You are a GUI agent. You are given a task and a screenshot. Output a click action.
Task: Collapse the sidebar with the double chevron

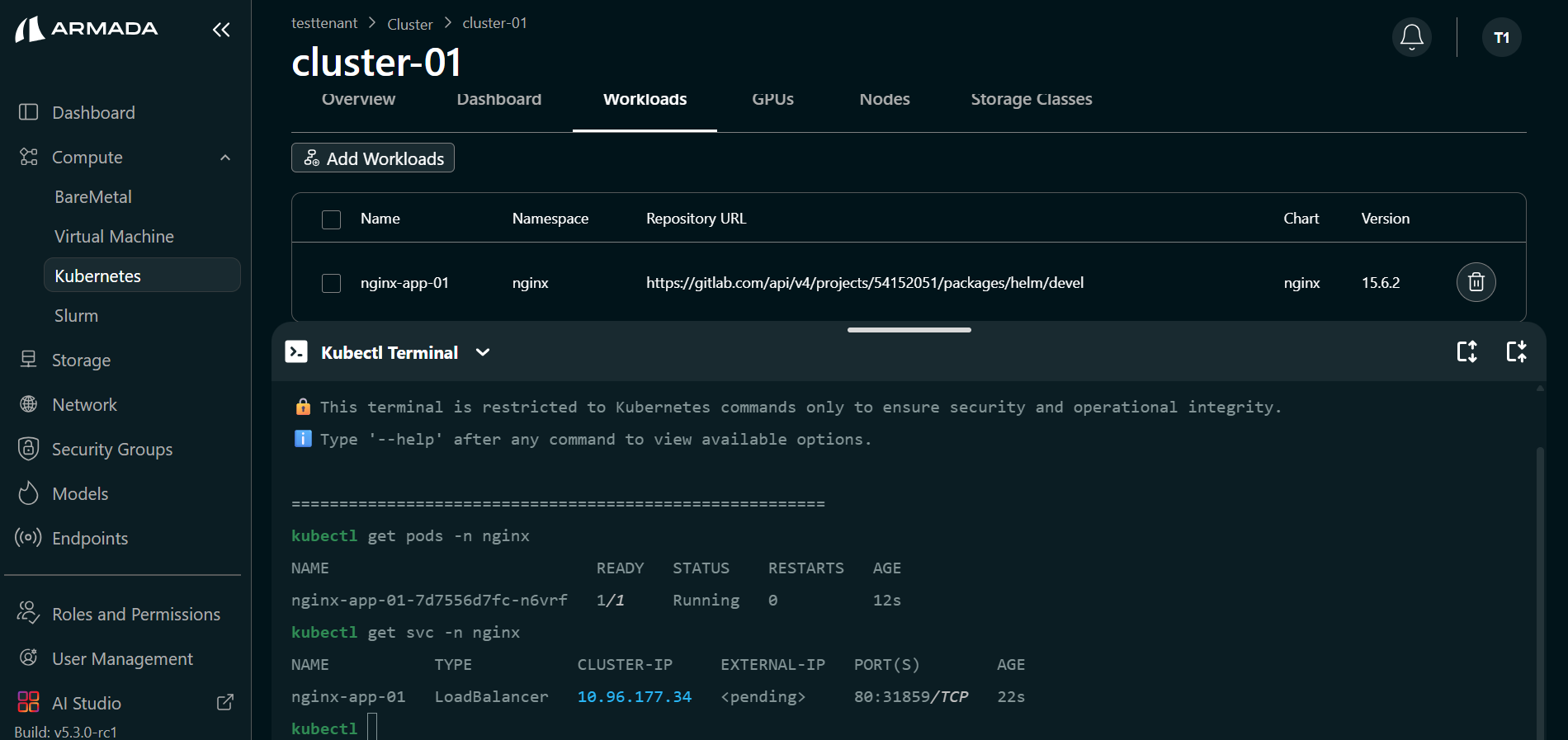point(221,30)
